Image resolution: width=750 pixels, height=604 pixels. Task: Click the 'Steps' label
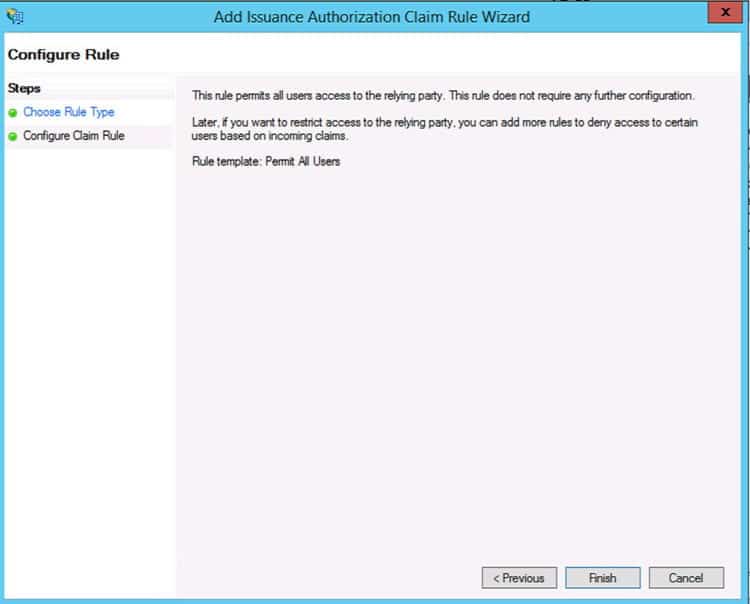pyautogui.click(x=24, y=88)
